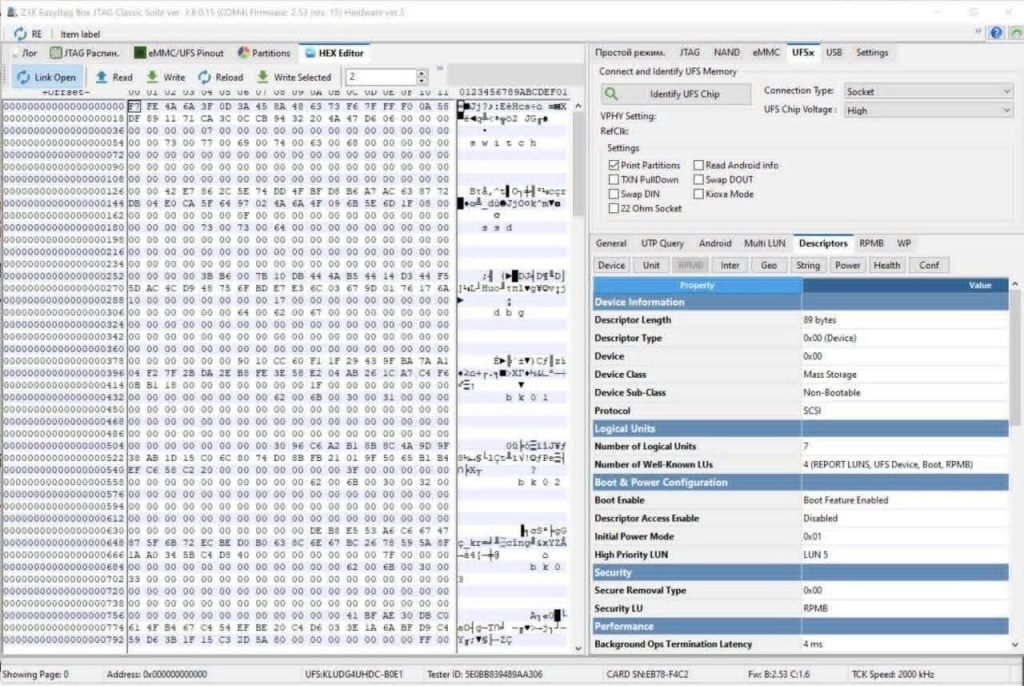Enable the Read Android info checkbox
Image resolution: width=1024 pixels, height=686 pixels.
(698, 165)
